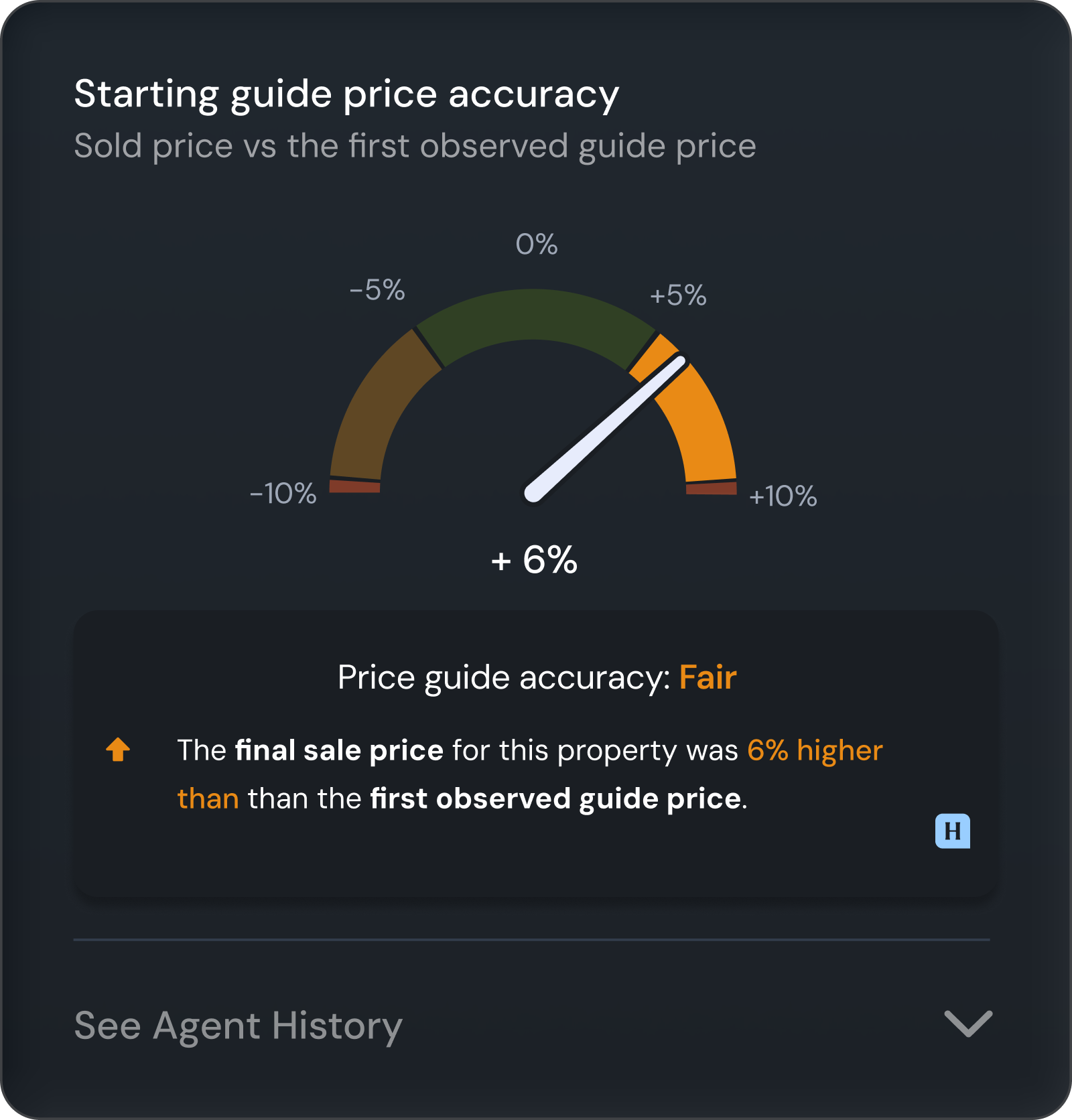Click the red cap at +10%

coord(710,489)
